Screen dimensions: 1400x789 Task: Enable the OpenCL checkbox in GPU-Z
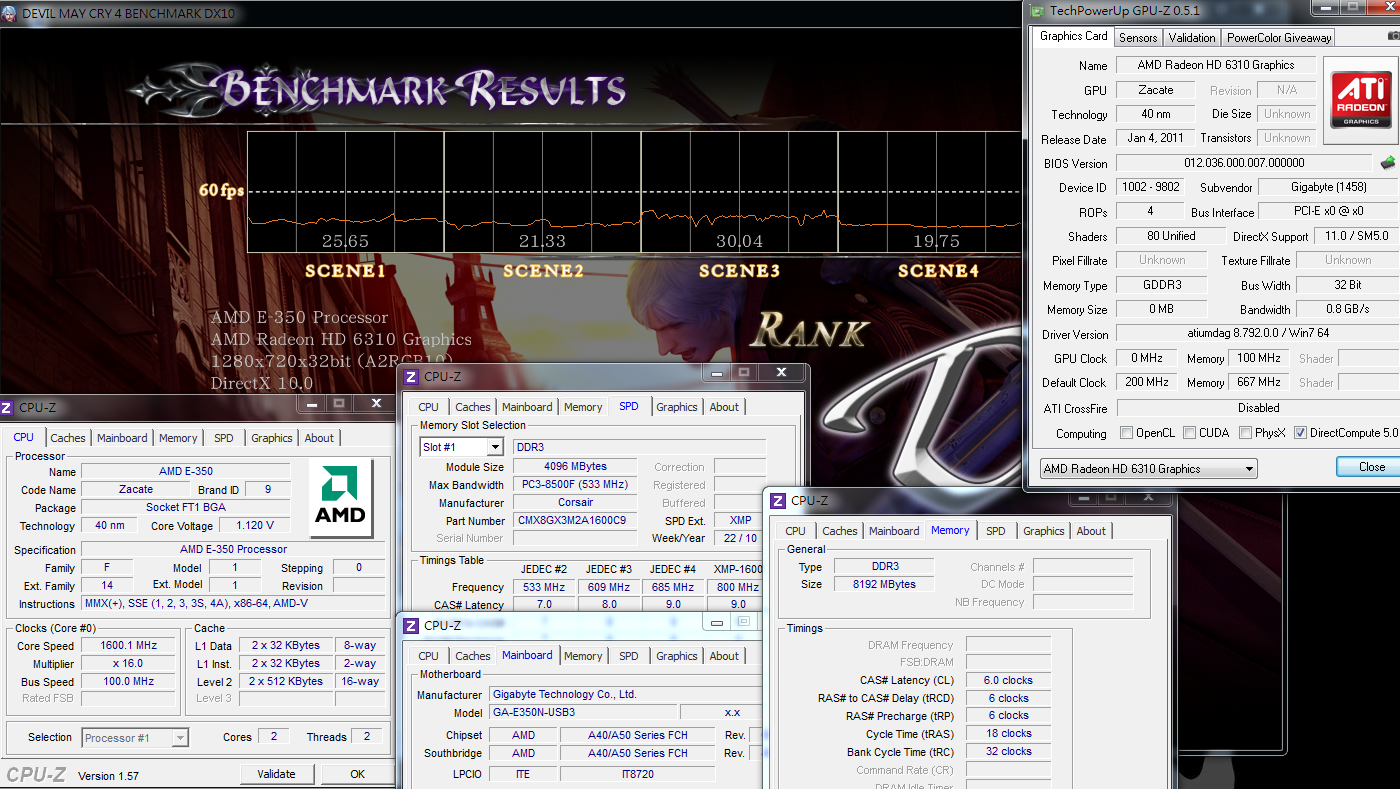(1127, 433)
